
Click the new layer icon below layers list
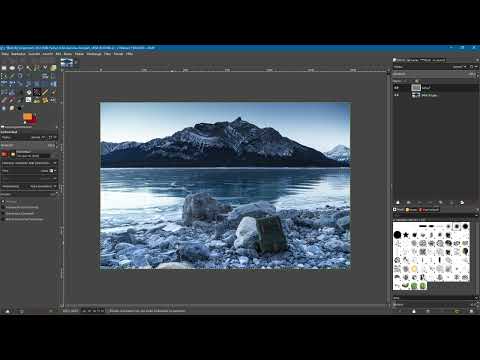point(398,202)
